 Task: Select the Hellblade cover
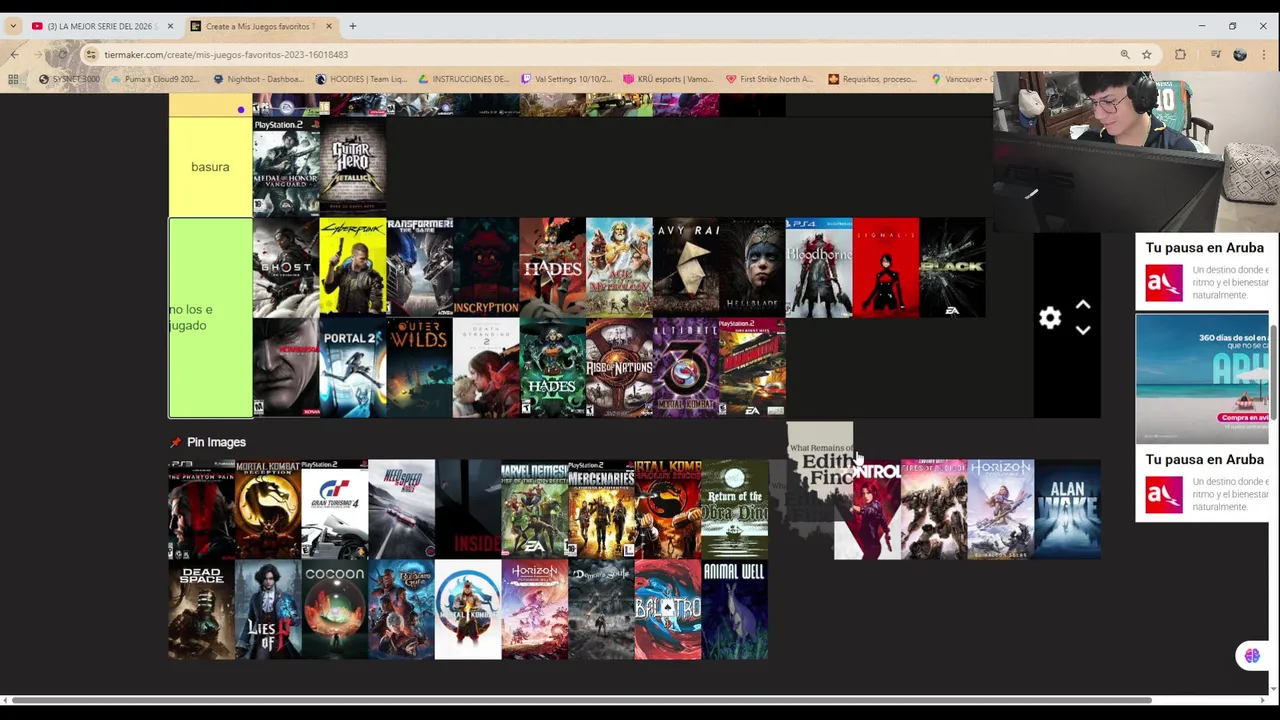tap(752, 267)
